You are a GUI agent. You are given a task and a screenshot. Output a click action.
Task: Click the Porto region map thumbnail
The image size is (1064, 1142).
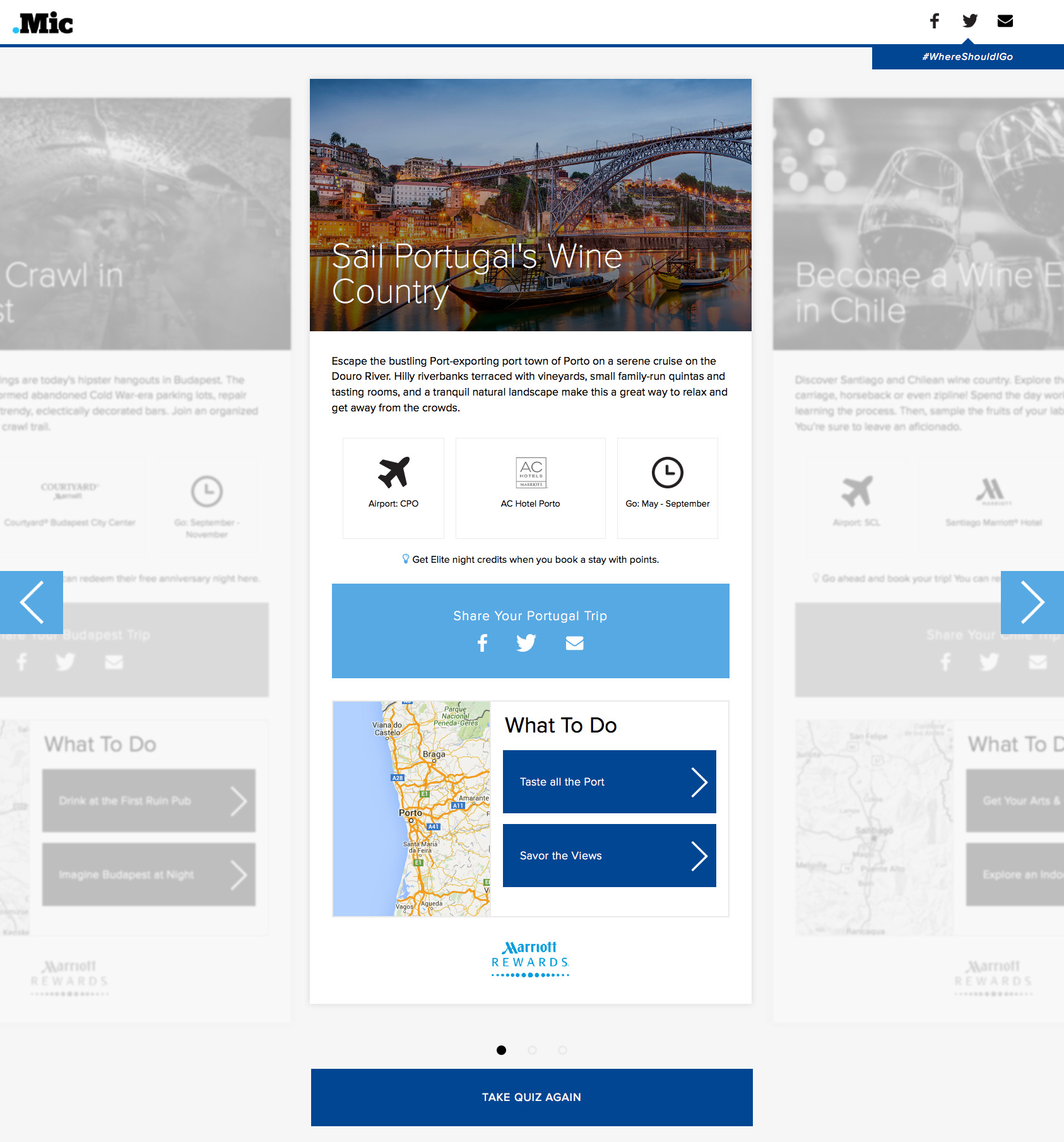[x=411, y=809]
